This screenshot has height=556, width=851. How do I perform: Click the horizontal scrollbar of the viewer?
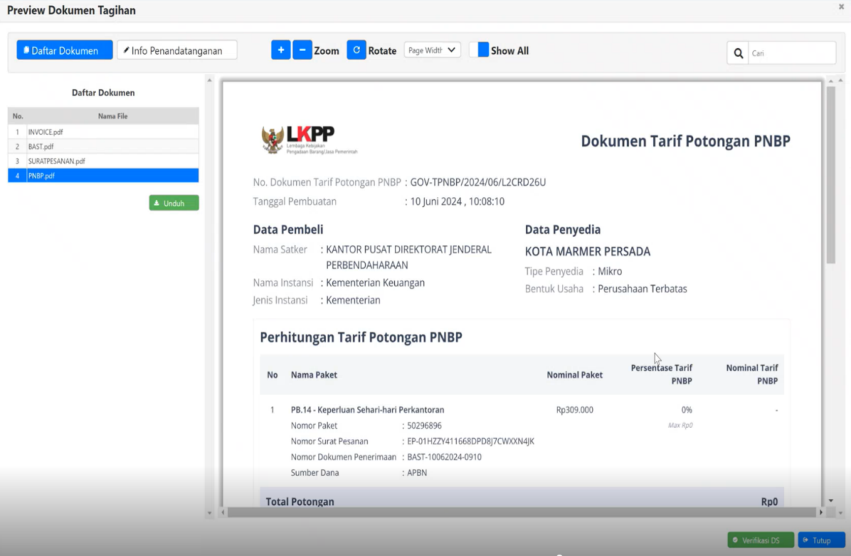[x=520, y=512]
